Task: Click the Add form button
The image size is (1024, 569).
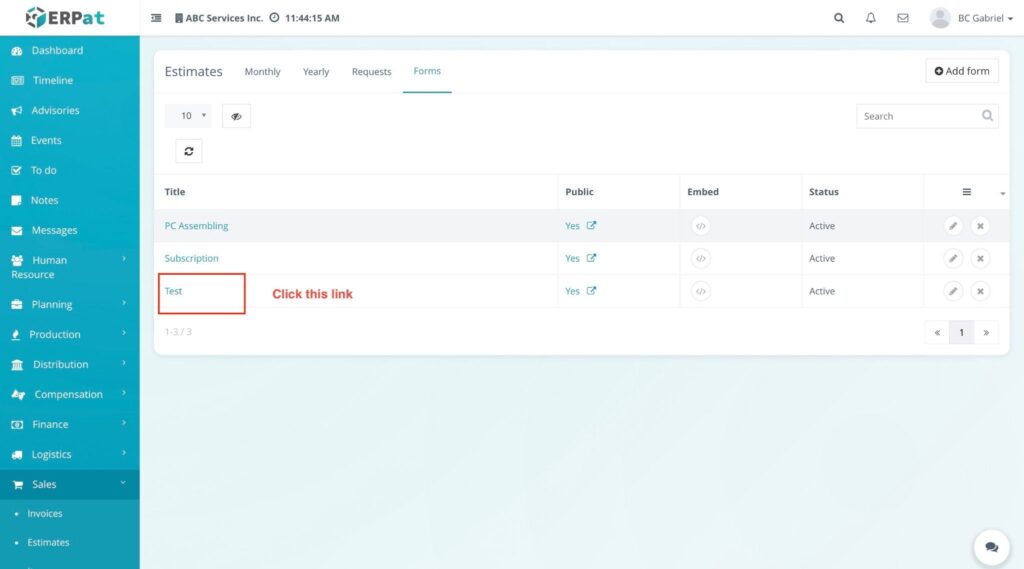Action: click(x=961, y=71)
